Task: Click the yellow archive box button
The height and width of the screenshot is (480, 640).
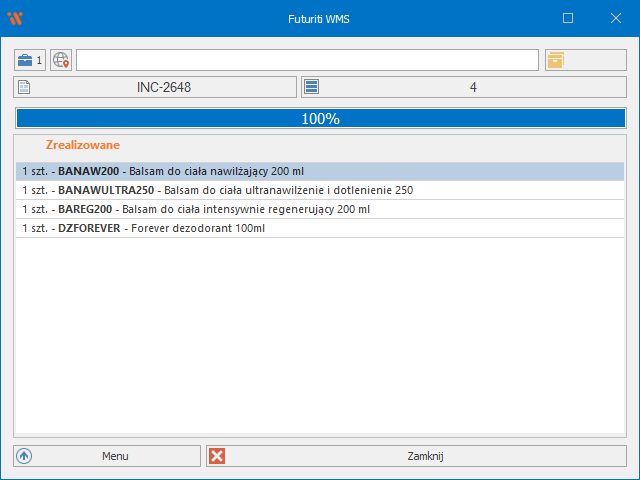Action: (x=556, y=60)
